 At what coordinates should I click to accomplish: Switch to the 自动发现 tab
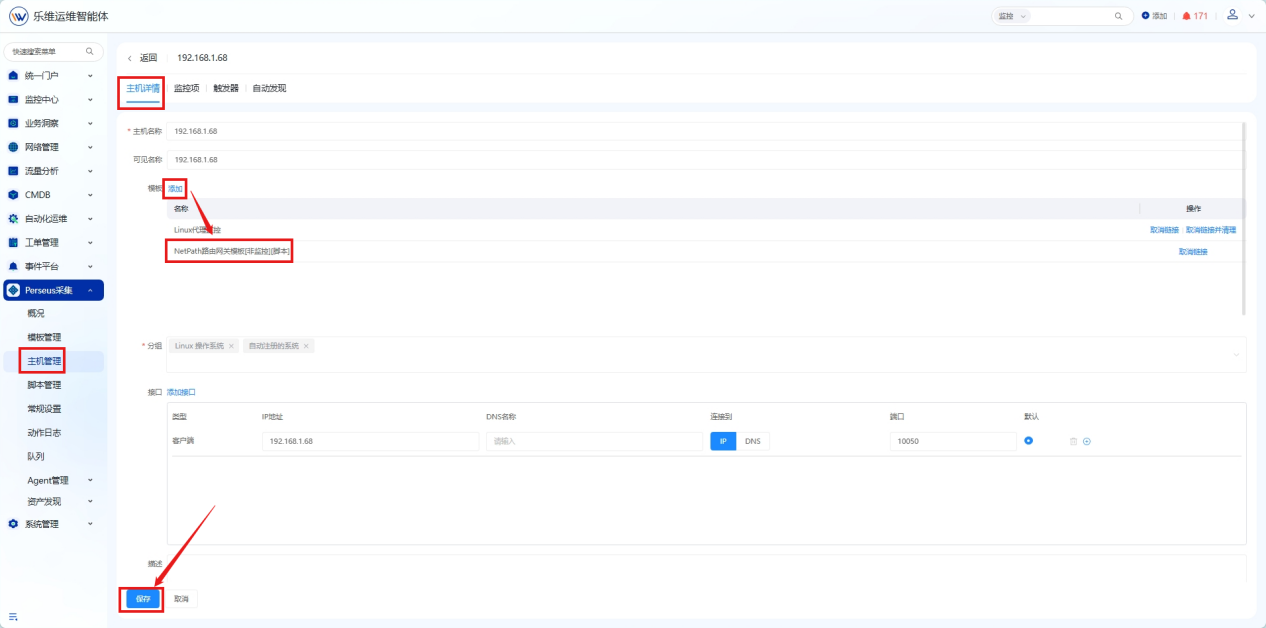click(x=269, y=88)
